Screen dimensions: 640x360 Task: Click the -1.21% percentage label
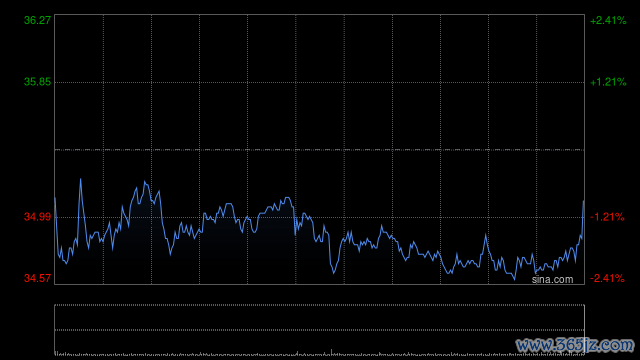[x=607, y=217]
